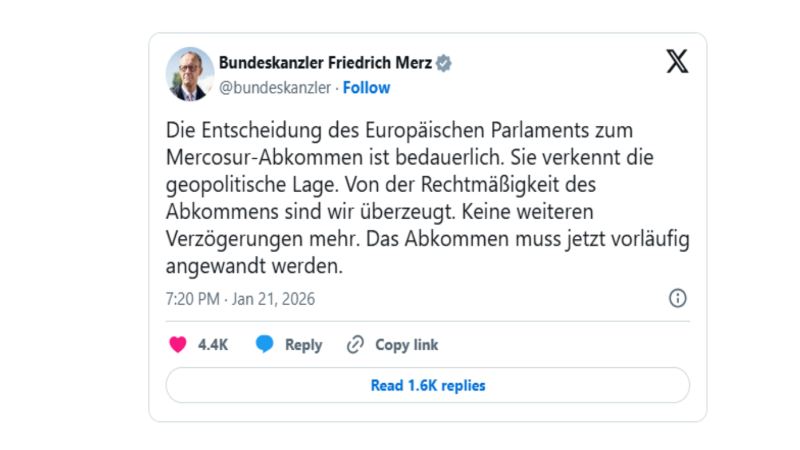Open the Read 1.6K replies button
Image resolution: width=800 pixels, height=450 pixels.
pyautogui.click(x=427, y=385)
